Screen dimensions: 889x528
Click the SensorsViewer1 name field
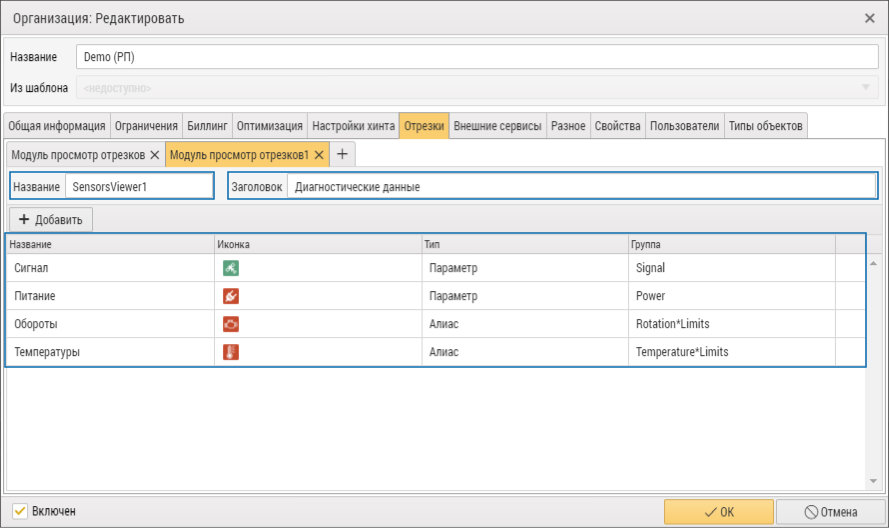tap(139, 187)
